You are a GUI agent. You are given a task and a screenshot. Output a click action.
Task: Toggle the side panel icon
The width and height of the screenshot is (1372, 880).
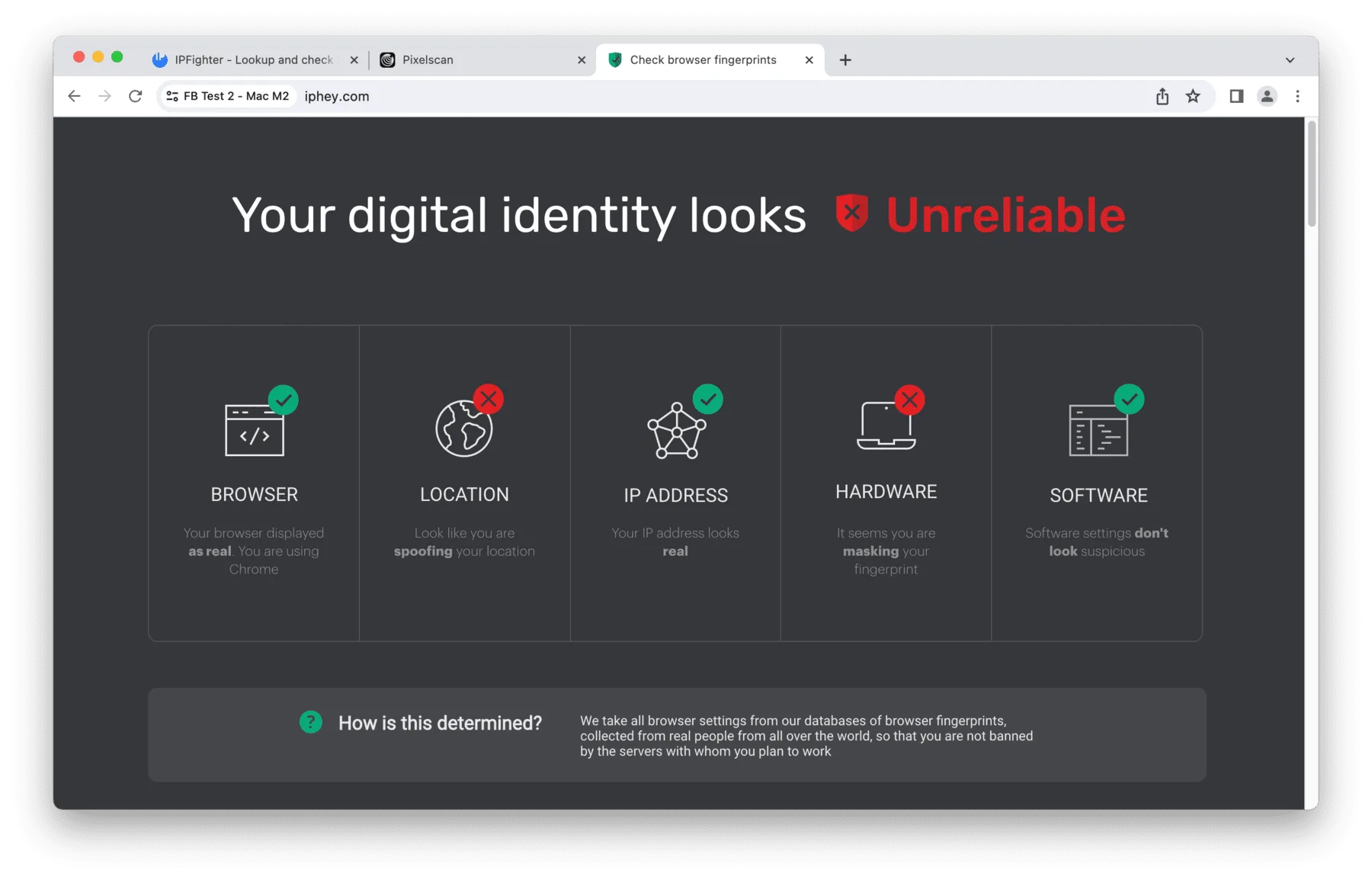pyautogui.click(x=1236, y=96)
